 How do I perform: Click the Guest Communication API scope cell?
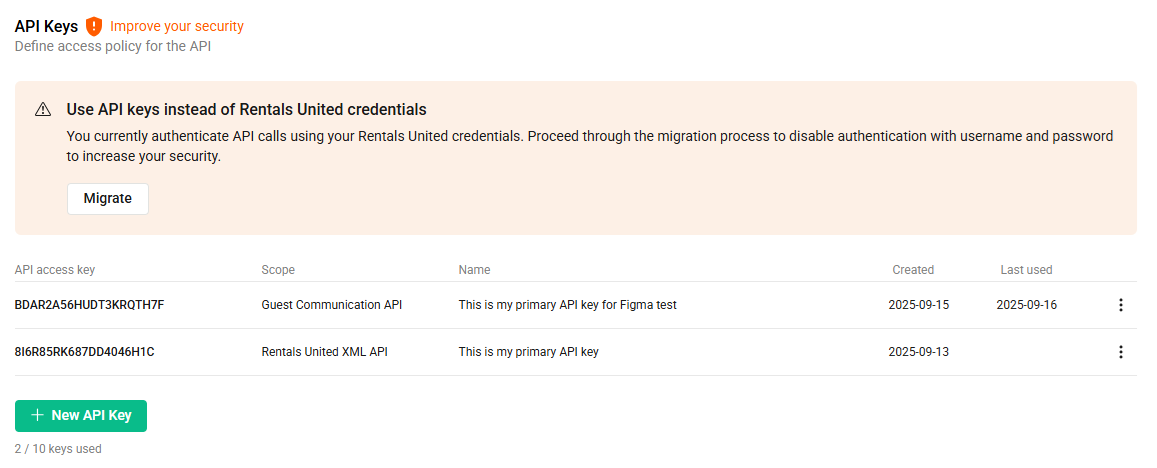pyautogui.click(x=331, y=305)
